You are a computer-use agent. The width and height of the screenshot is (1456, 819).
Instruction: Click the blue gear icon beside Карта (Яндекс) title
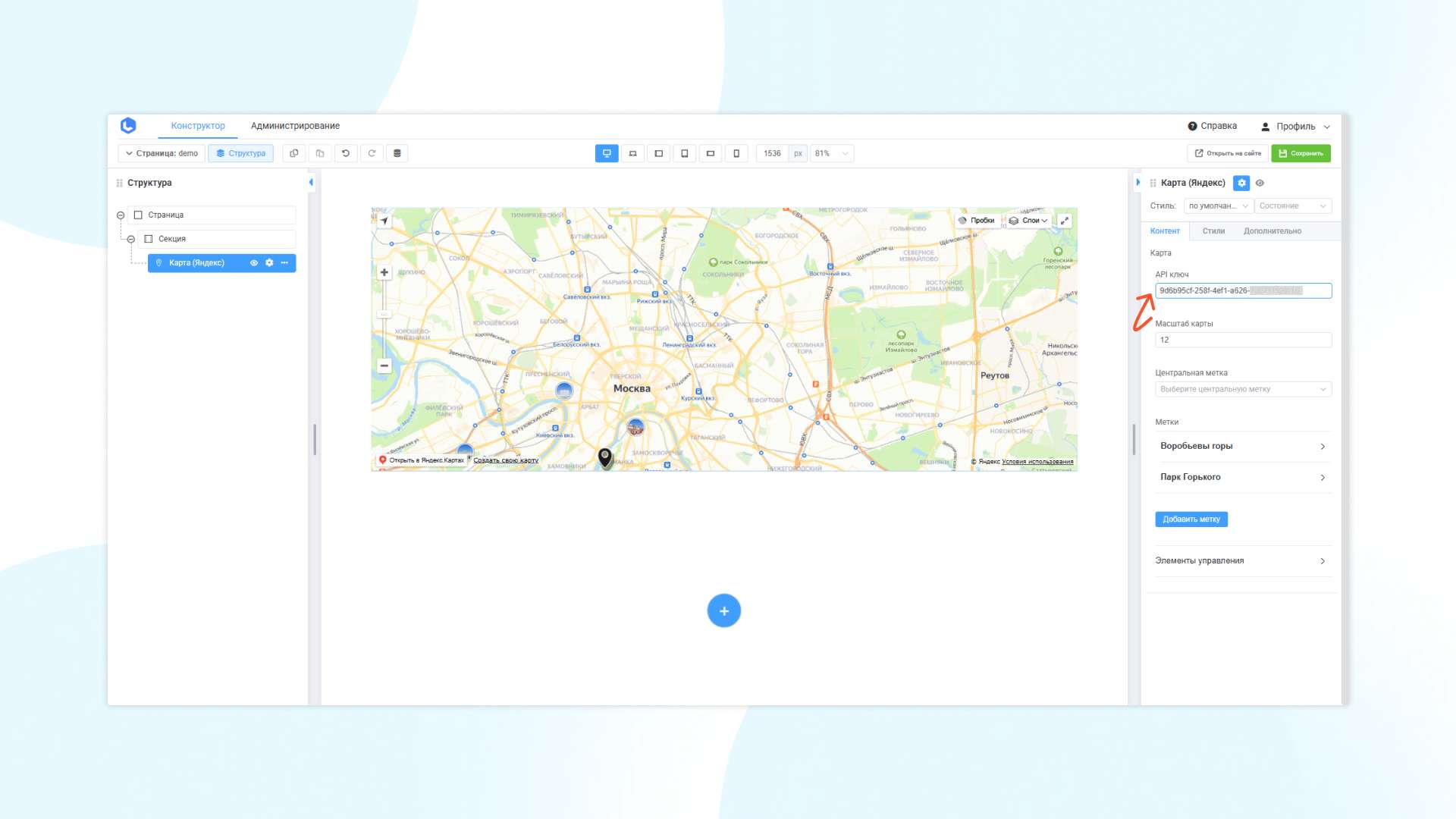coord(1241,183)
